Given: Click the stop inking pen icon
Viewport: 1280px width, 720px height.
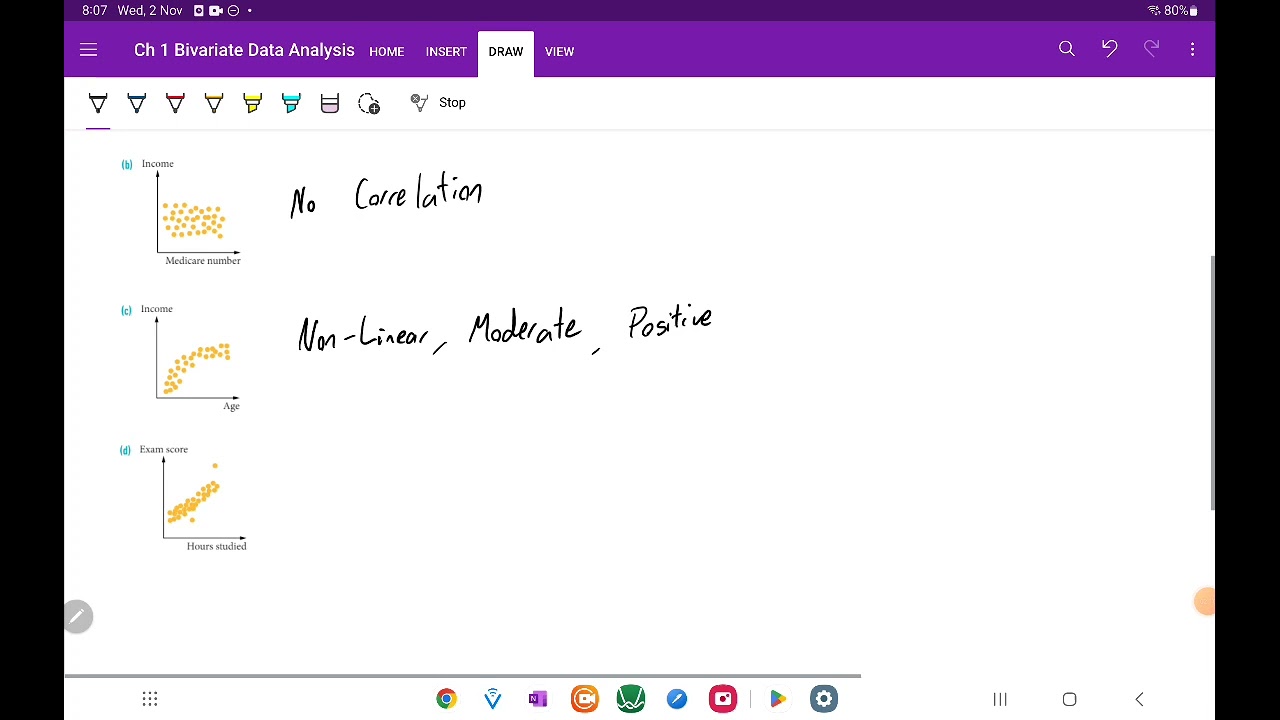Looking at the screenshot, I should point(420,102).
